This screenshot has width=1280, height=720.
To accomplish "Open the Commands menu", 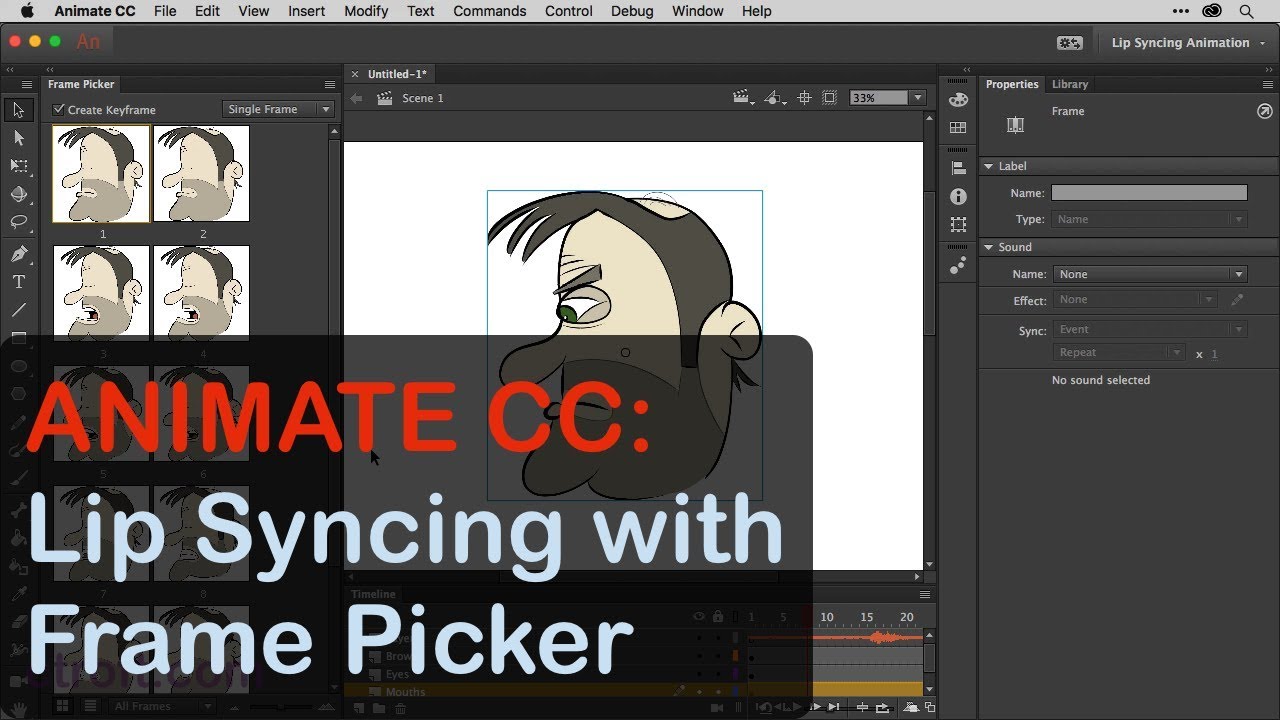I will tap(489, 11).
